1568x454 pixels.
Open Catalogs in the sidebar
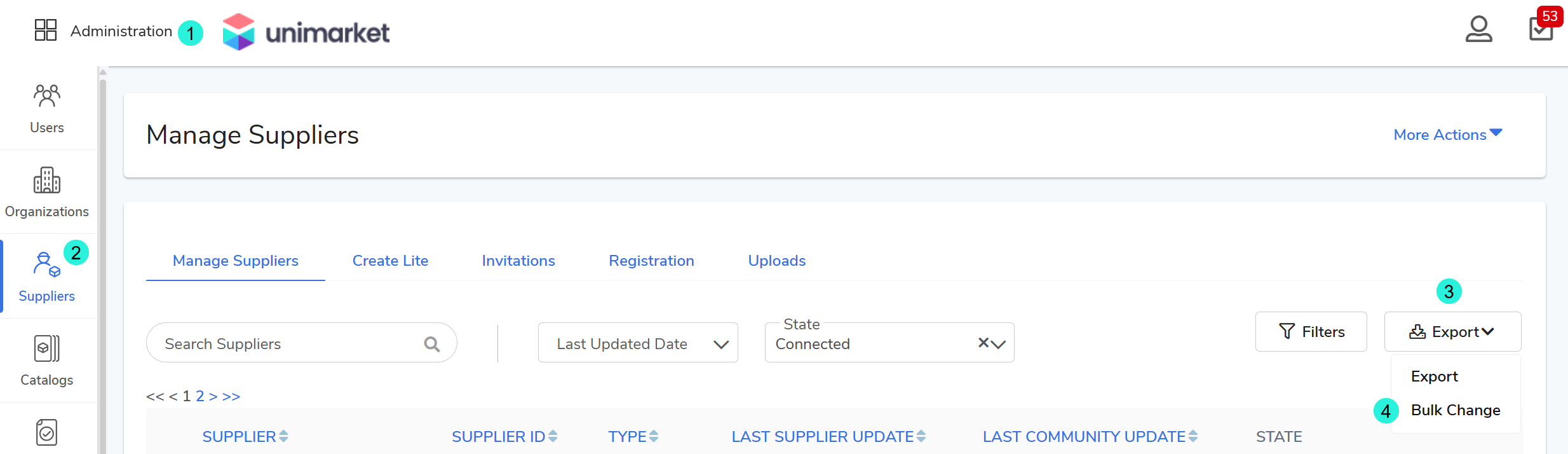coord(46,361)
